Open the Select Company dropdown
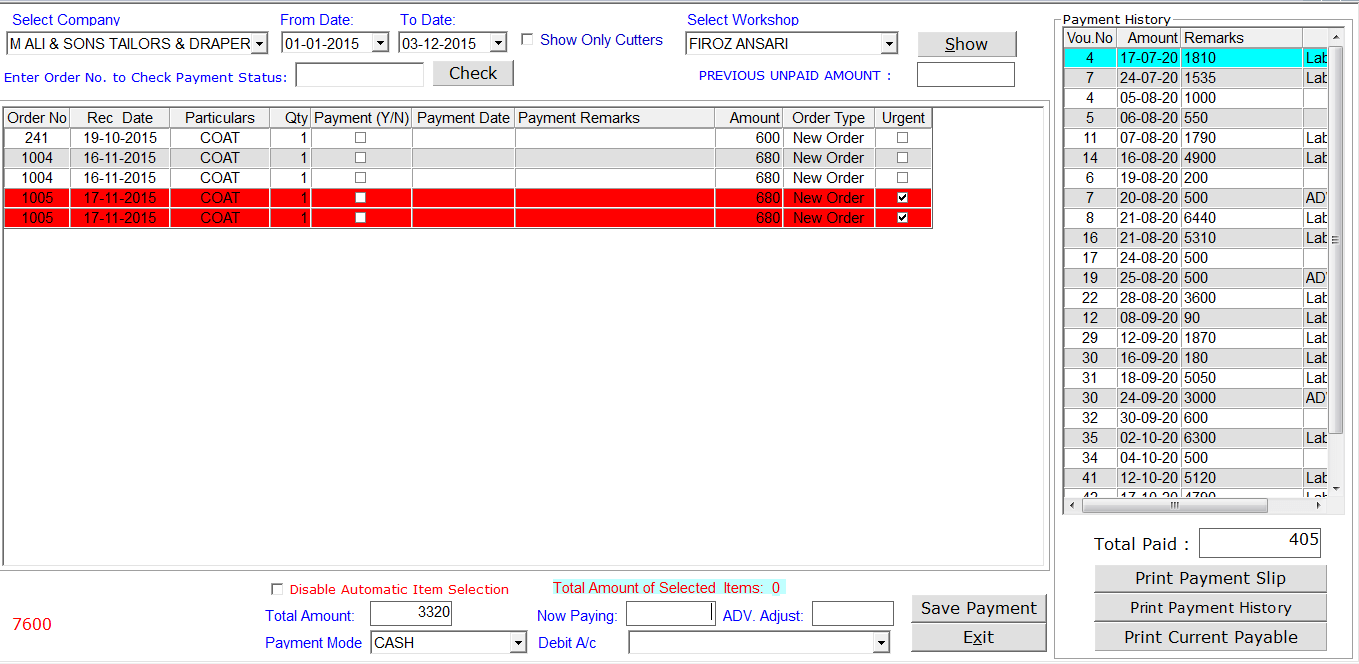 [x=259, y=44]
